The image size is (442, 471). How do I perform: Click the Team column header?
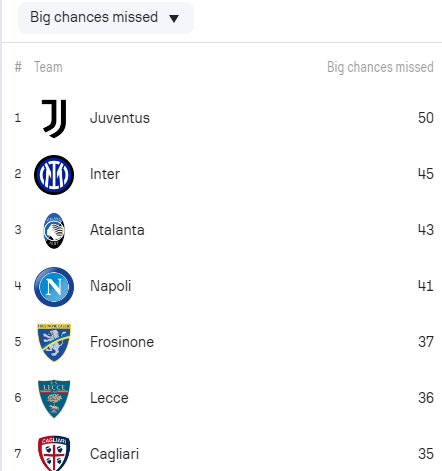pos(48,67)
